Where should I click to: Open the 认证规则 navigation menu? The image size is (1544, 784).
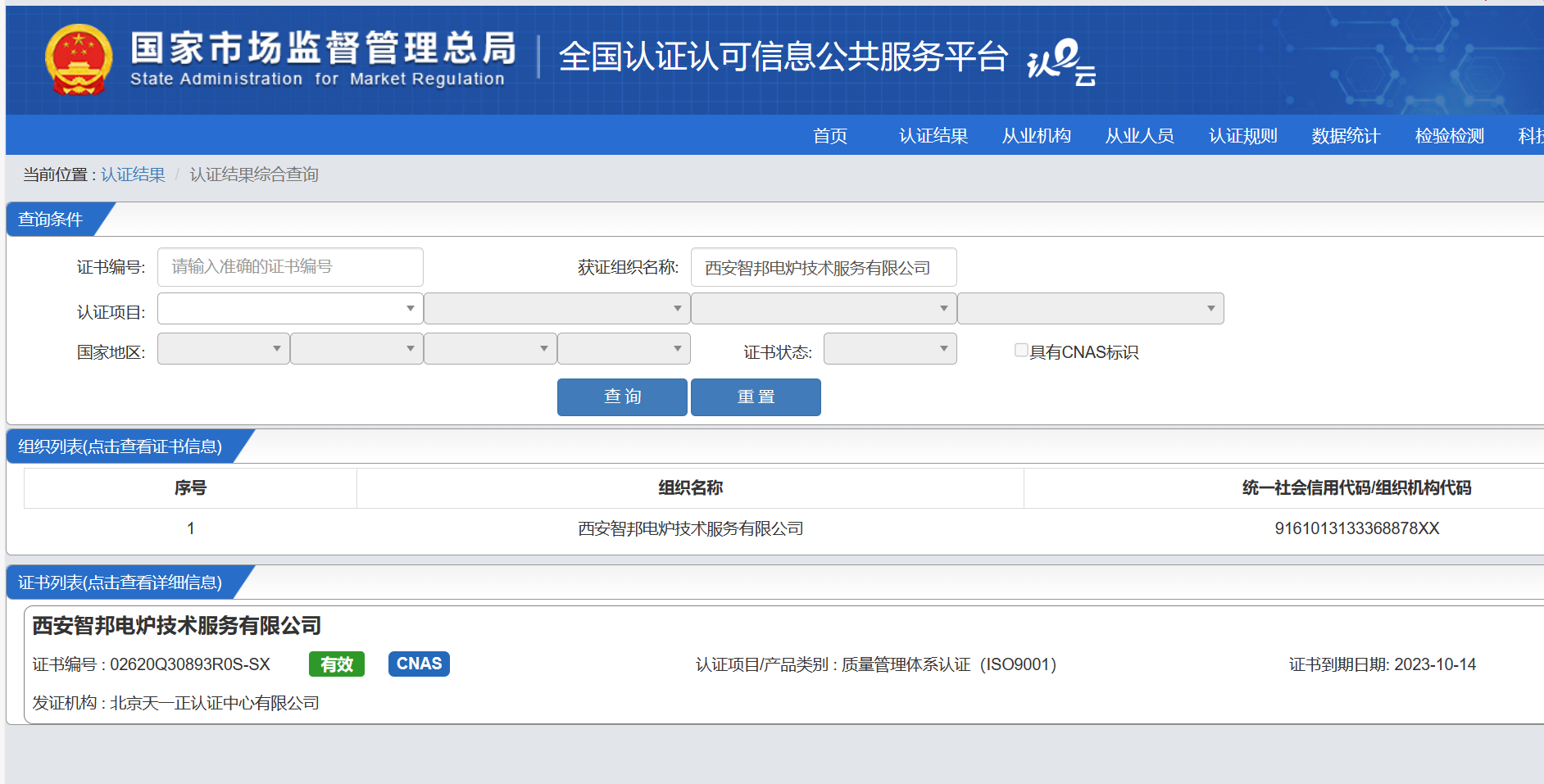1243,136
